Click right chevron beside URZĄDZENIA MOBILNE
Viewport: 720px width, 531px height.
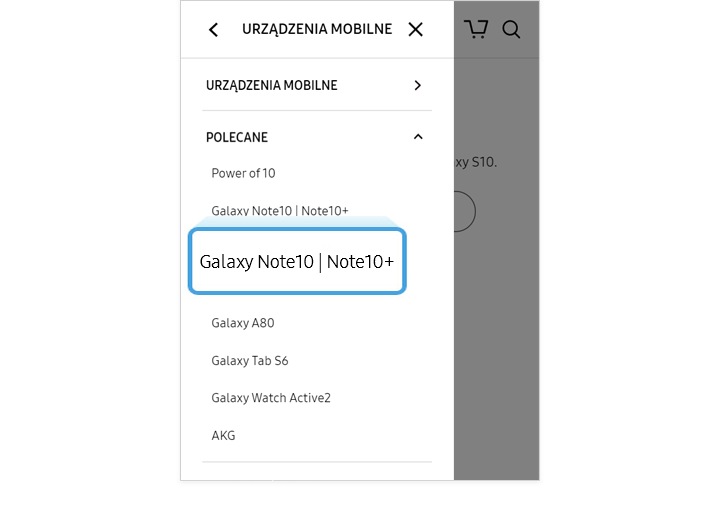417,85
